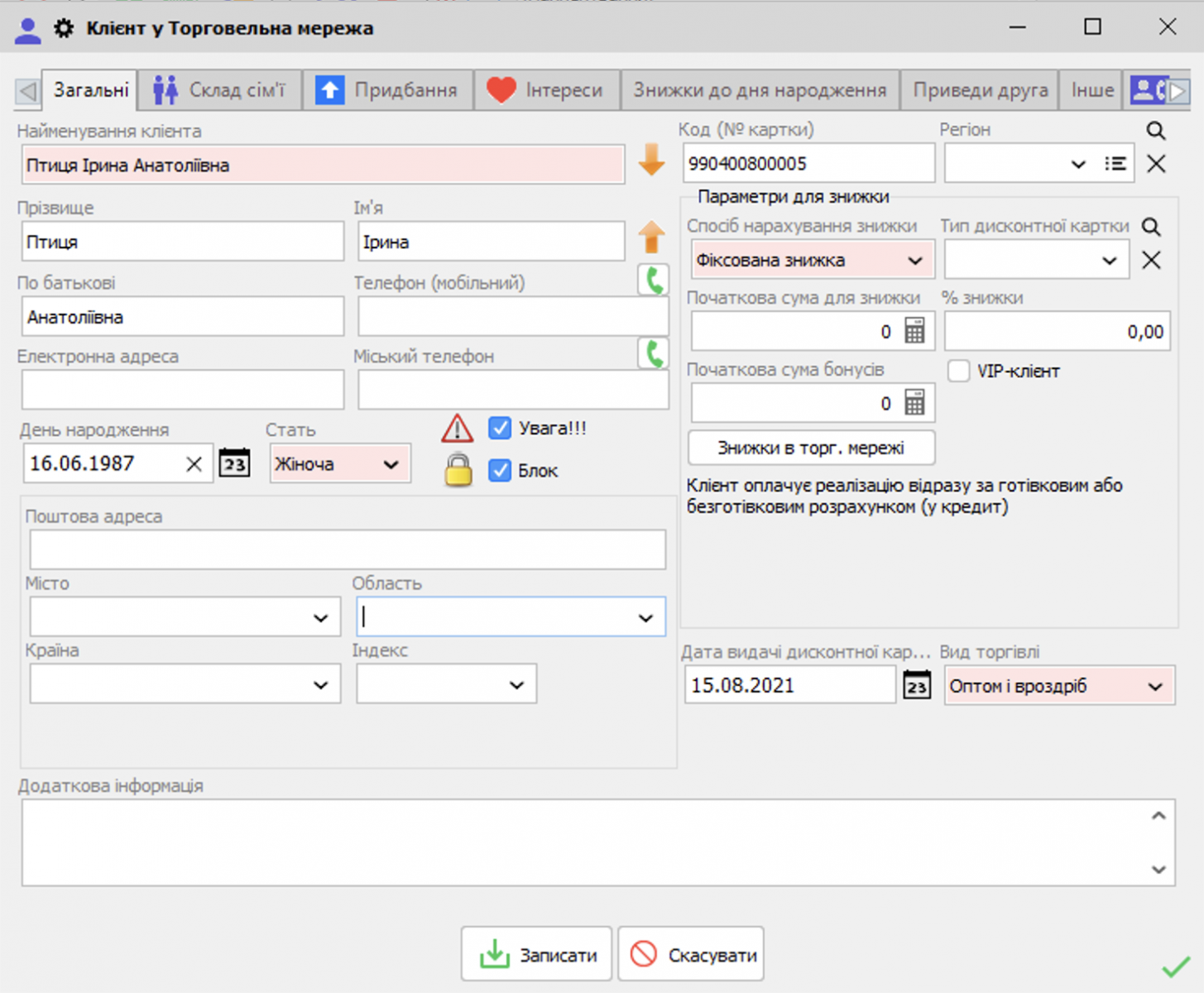This screenshot has height=993, width=1204.
Task: Click the Телефон (мобільний) field
Action: 513,317
